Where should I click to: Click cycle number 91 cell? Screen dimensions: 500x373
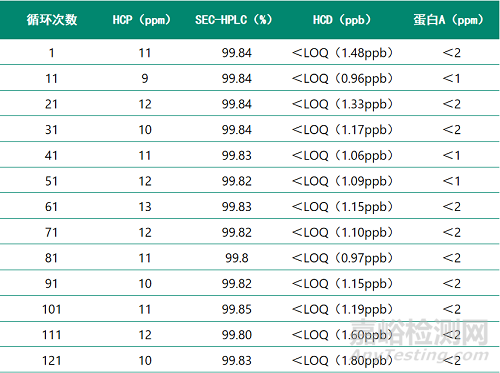(51, 284)
